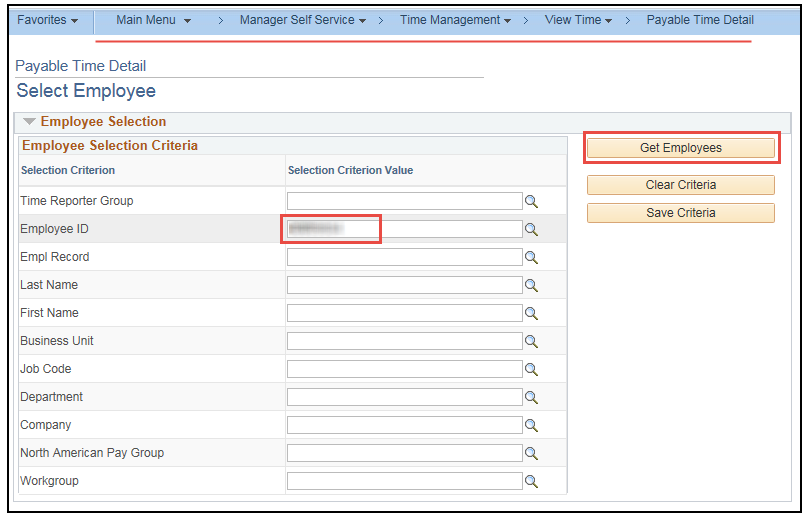Open lookup icon for Company
Viewport: 806px width, 519px height.
coord(531,425)
